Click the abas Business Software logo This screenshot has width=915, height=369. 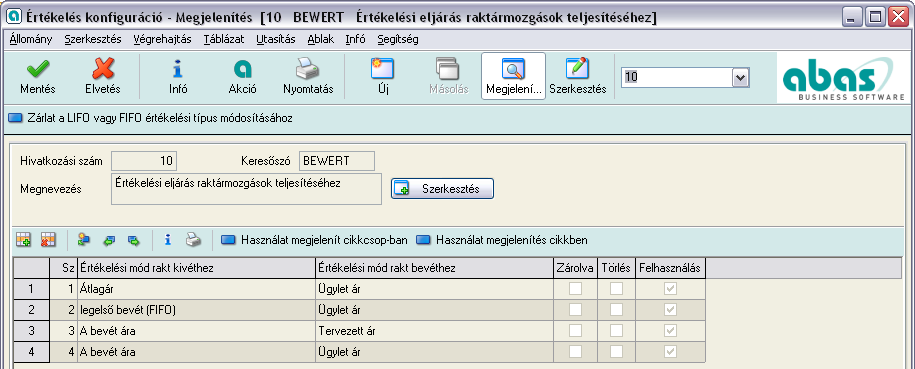coord(843,79)
